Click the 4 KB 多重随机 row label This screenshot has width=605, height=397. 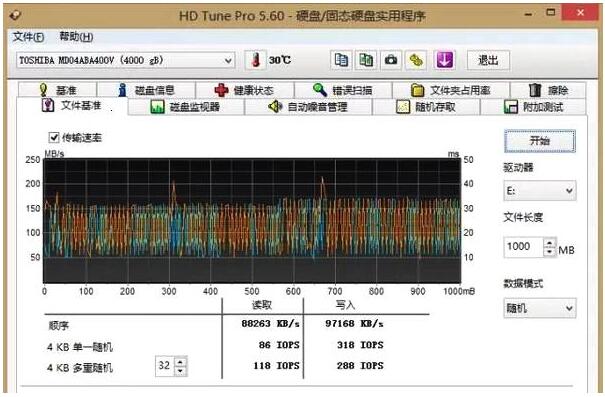(x=80, y=368)
